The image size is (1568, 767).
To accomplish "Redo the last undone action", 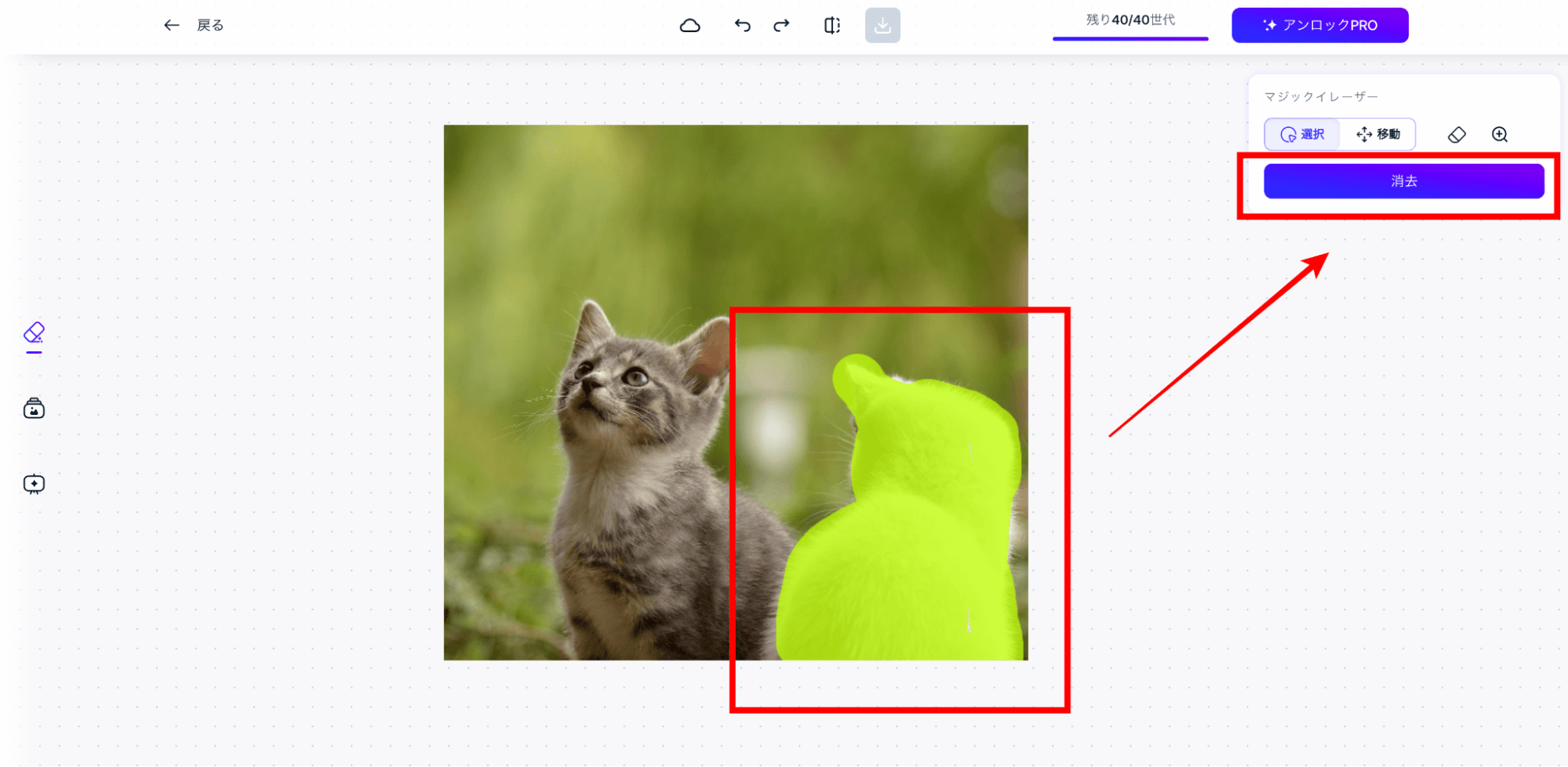I will (x=781, y=26).
